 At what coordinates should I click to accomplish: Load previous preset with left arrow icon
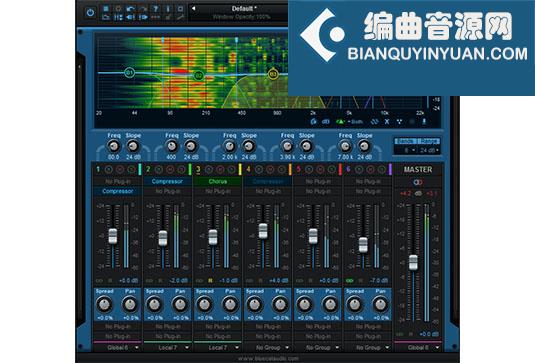(x=130, y=17)
